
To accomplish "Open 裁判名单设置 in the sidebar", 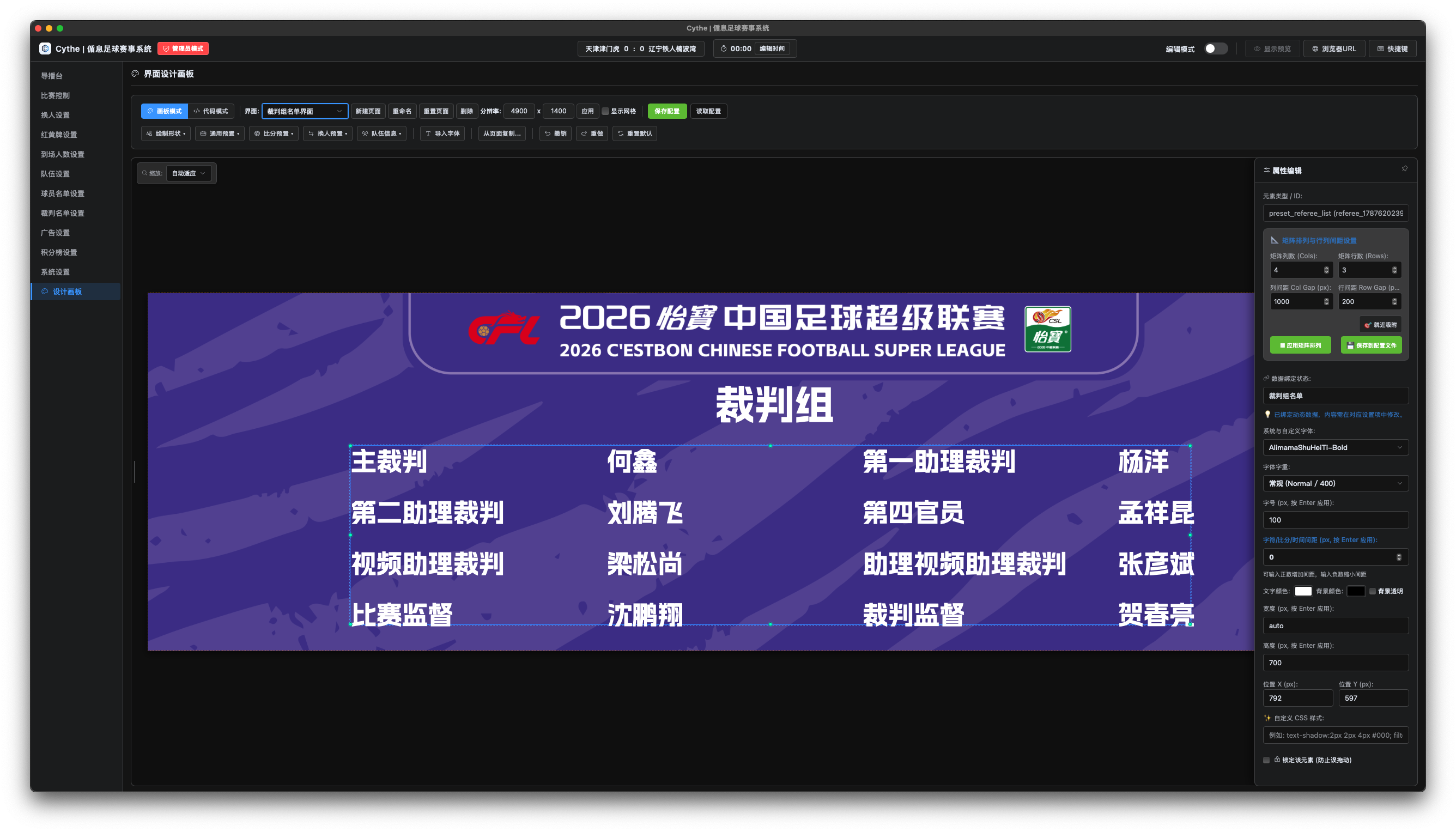I will pyautogui.click(x=62, y=212).
